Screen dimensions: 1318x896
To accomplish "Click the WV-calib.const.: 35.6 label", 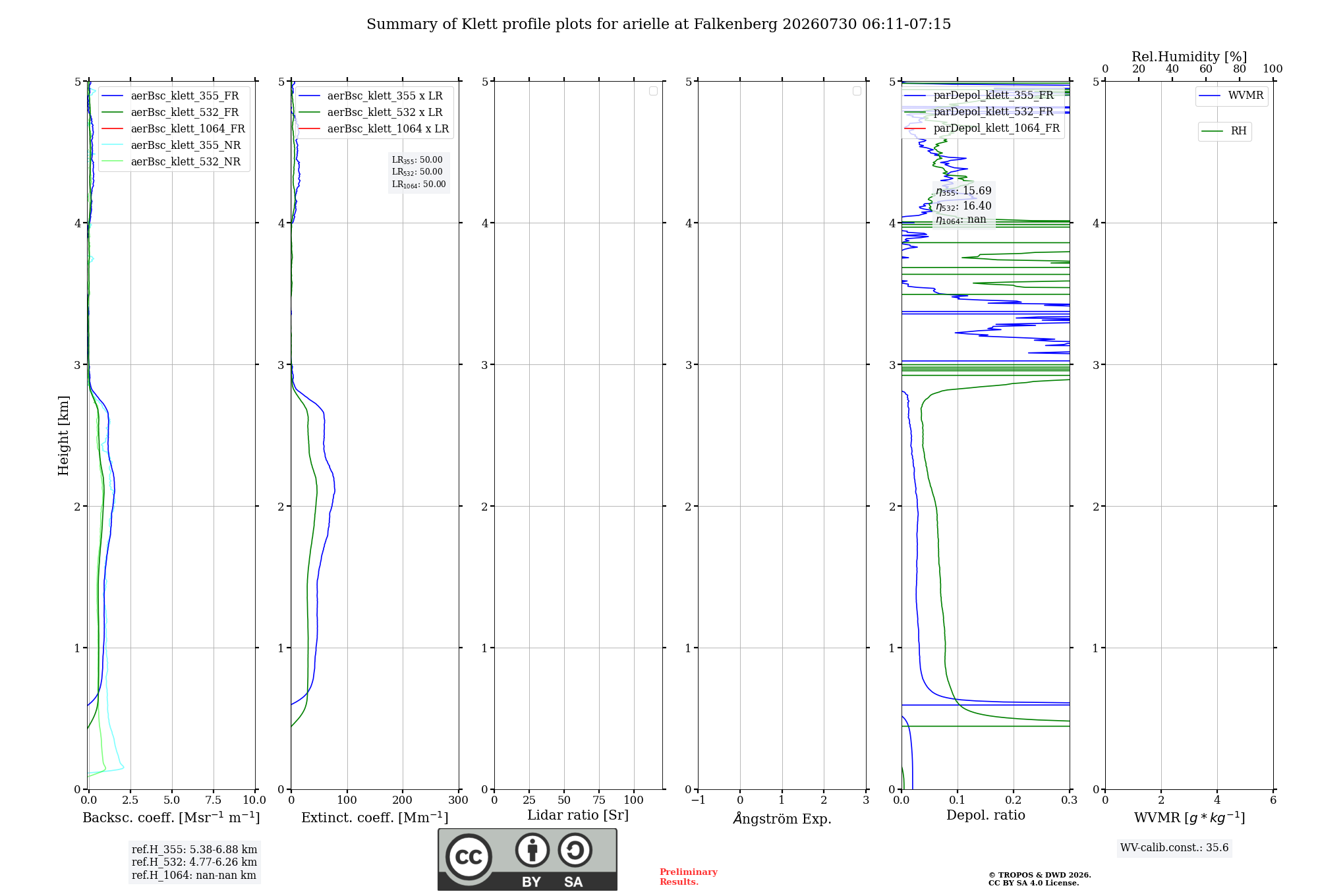I will coord(1174,848).
